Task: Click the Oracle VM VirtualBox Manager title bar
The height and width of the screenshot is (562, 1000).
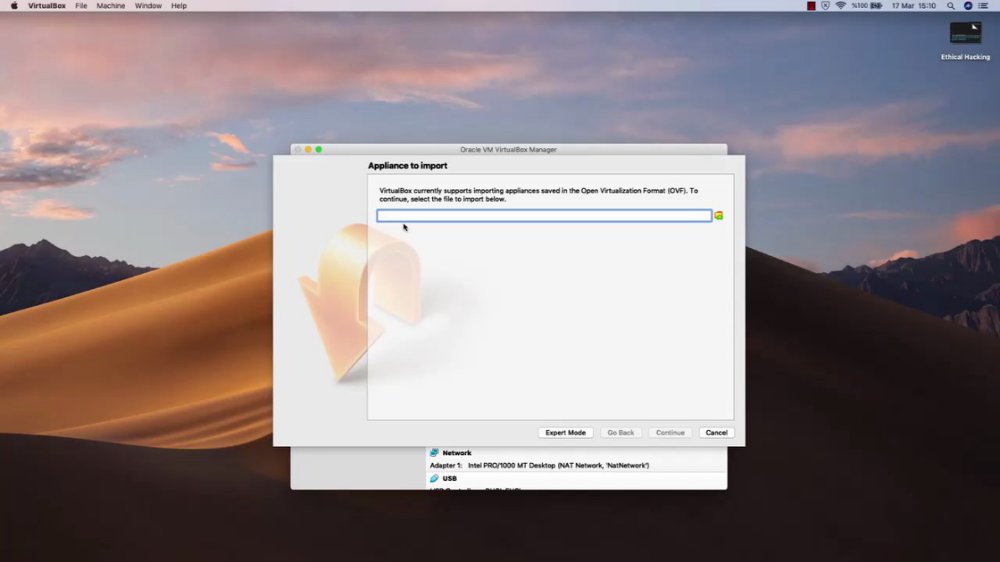Action: pos(508,149)
